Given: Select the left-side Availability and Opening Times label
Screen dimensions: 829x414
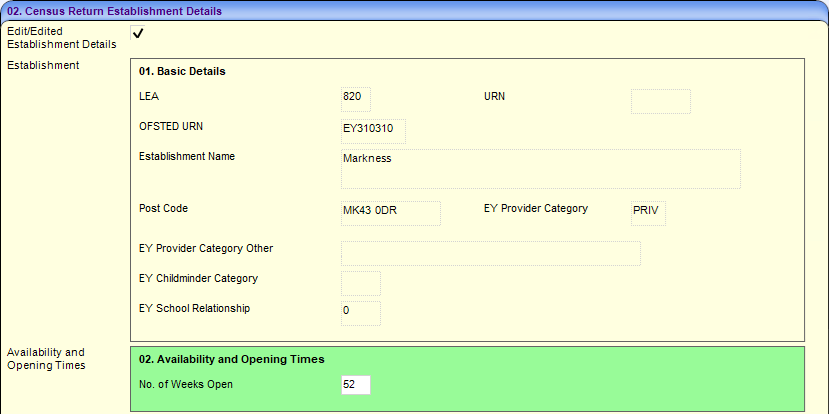Looking at the screenshot, I should (x=46, y=359).
